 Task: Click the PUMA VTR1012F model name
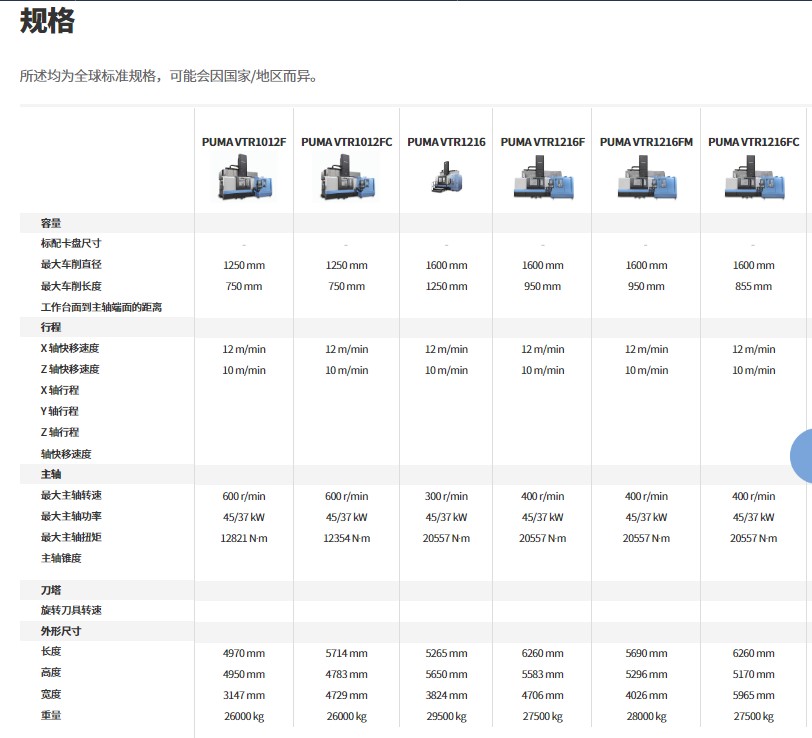(244, 142)
